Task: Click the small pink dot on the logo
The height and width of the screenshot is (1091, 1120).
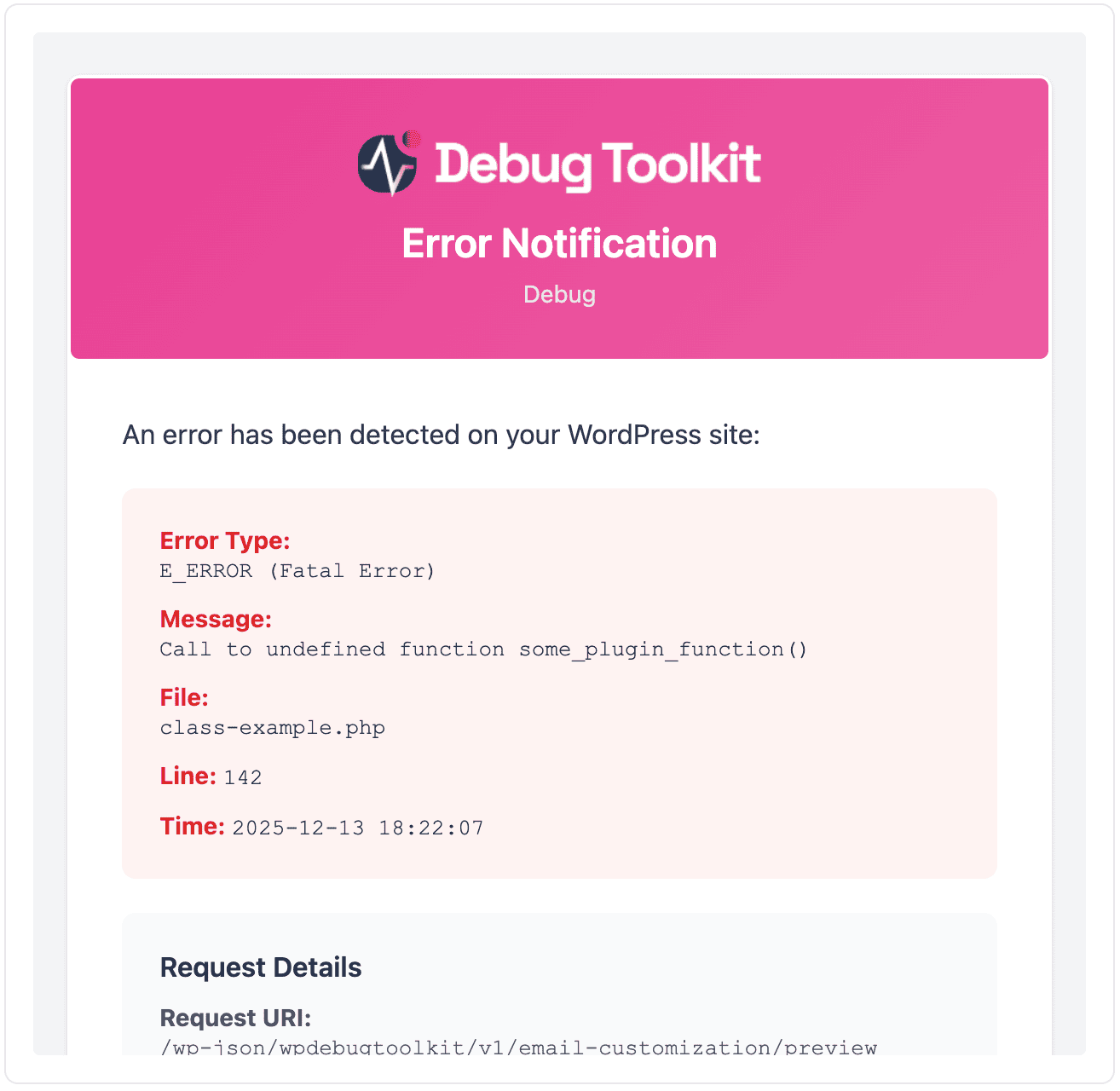Action: (x=413, y=138)
